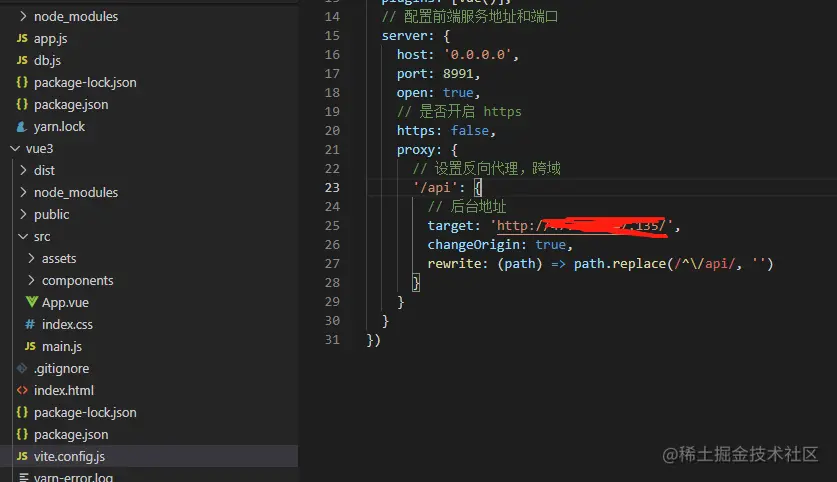Click the redacted target URL link
Viewport: 837px width, 482px height.
(x=581, y=226)
